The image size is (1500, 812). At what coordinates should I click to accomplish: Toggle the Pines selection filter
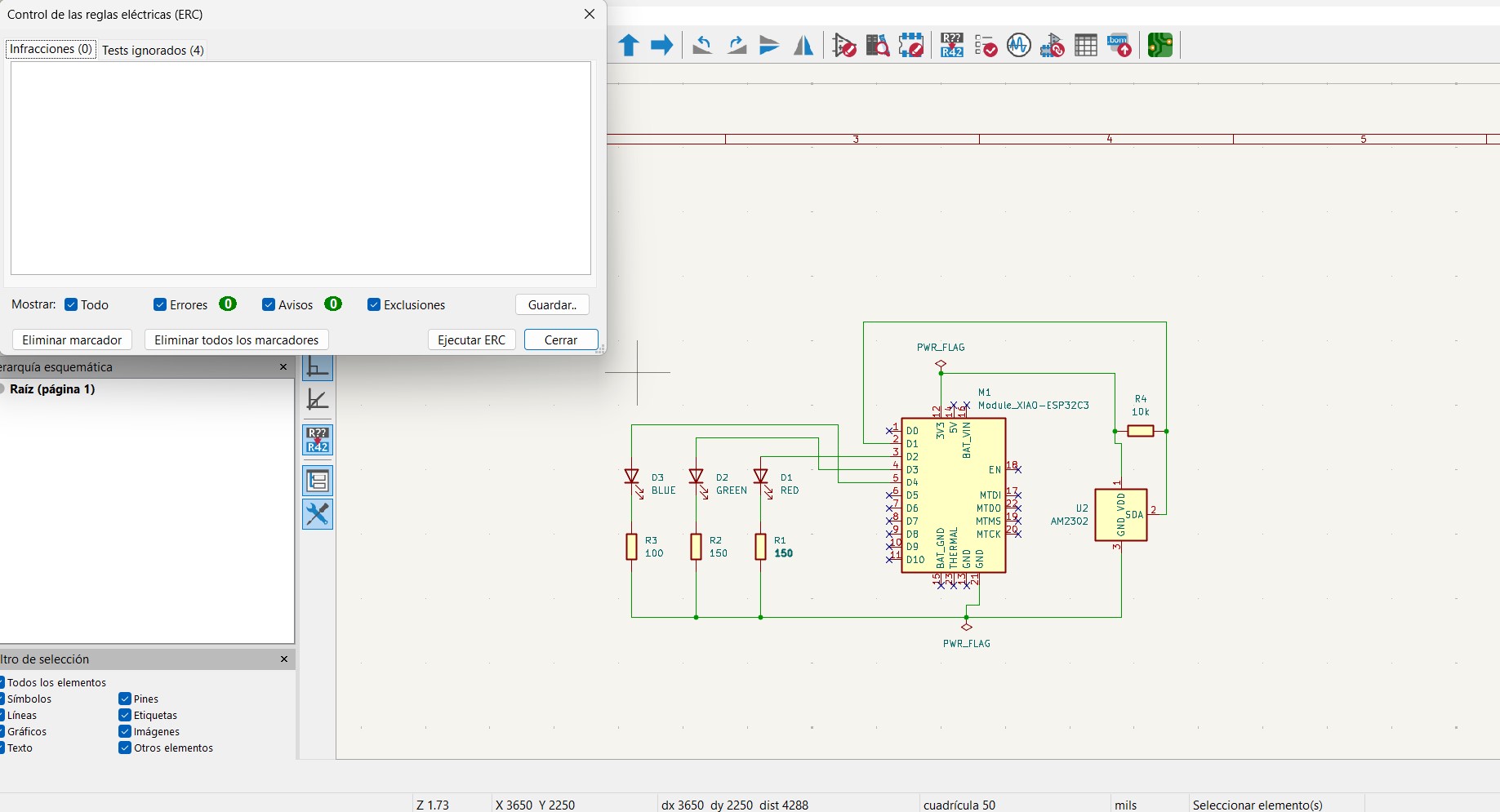(125, 699)
